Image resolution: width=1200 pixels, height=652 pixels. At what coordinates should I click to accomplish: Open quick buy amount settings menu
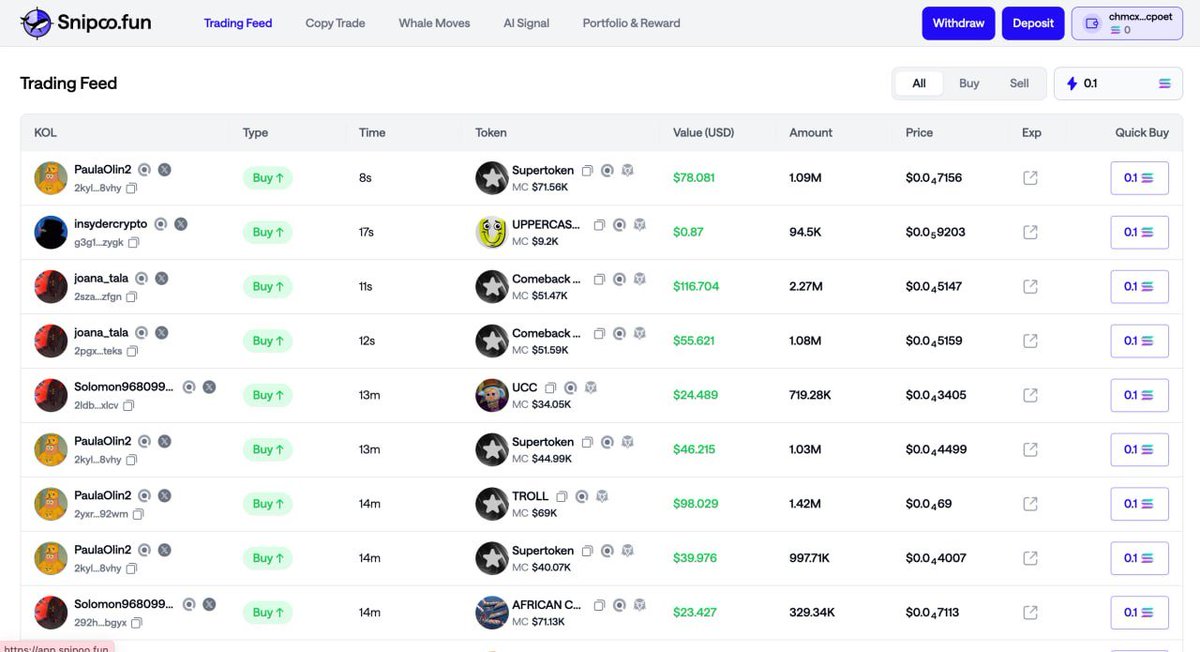pyautogui.click(x=1164, y=84)
